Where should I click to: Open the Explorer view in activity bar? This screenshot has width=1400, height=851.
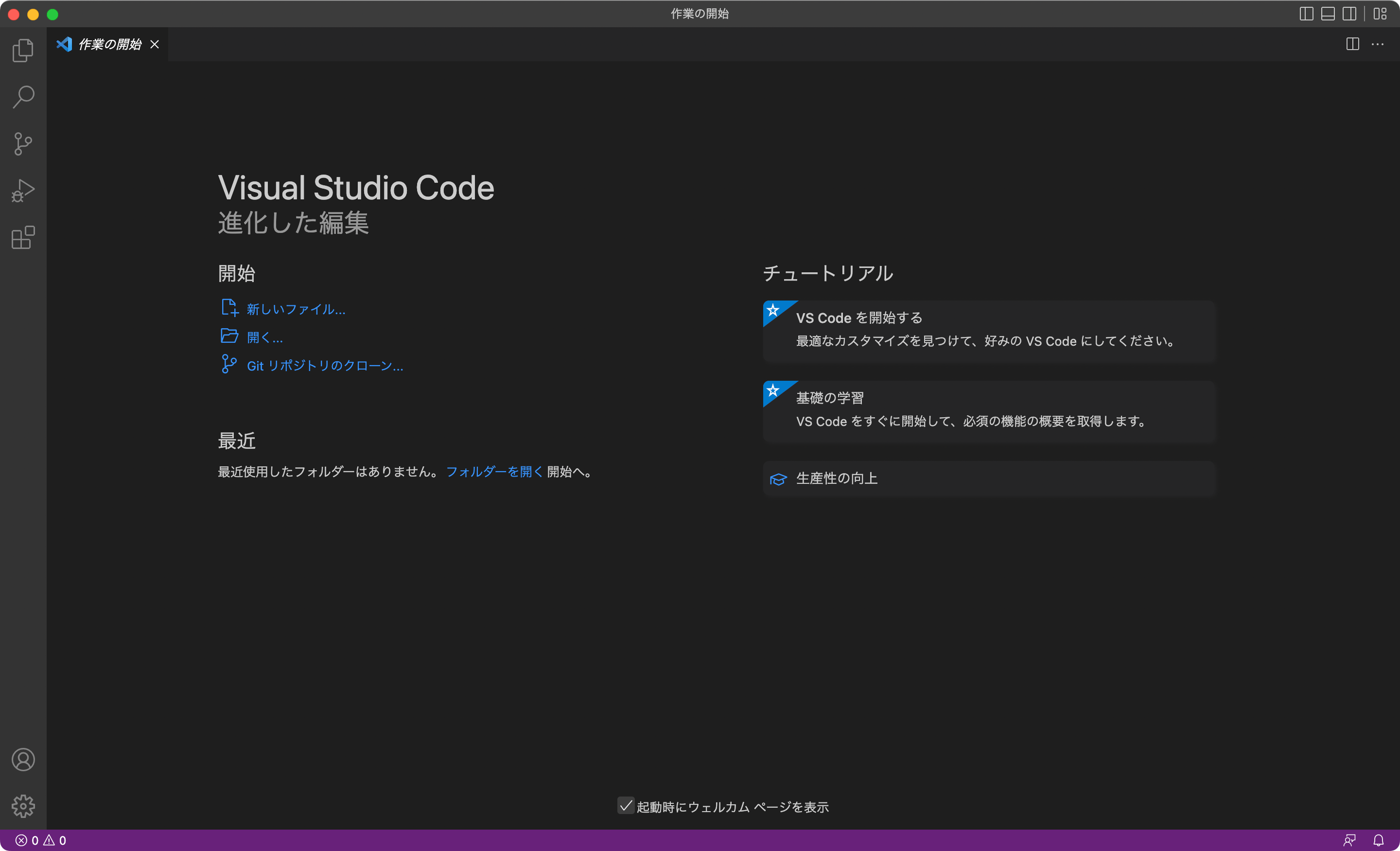point(23,51)
